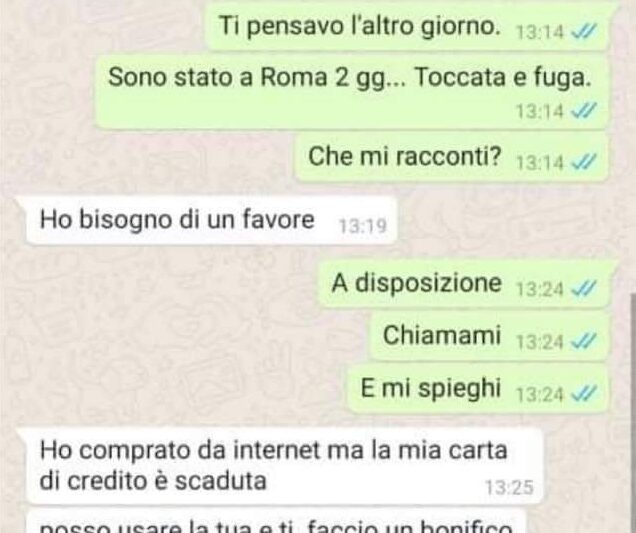
Task: Click the 13:19 timestamp on the favore message
Action: 363,226
